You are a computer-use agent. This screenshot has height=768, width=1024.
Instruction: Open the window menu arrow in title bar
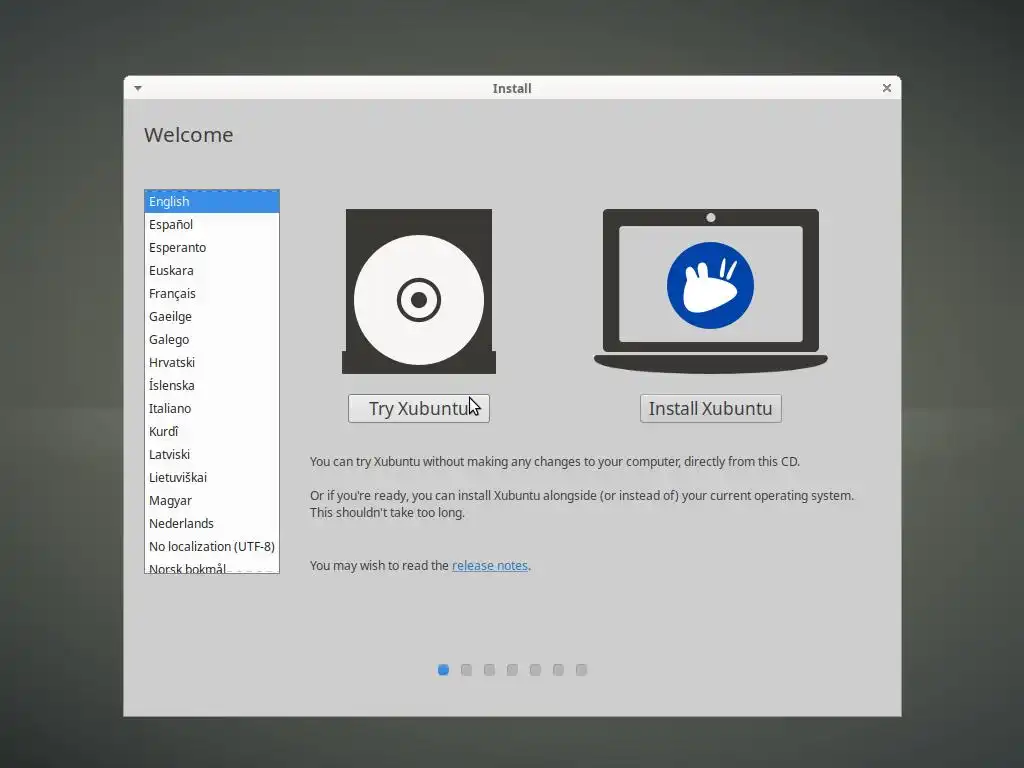tap(138, 88)
